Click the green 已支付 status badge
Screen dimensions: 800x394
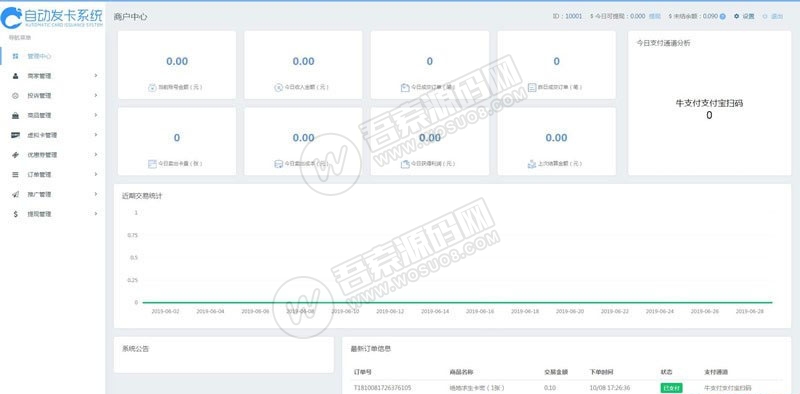point(671,388)
